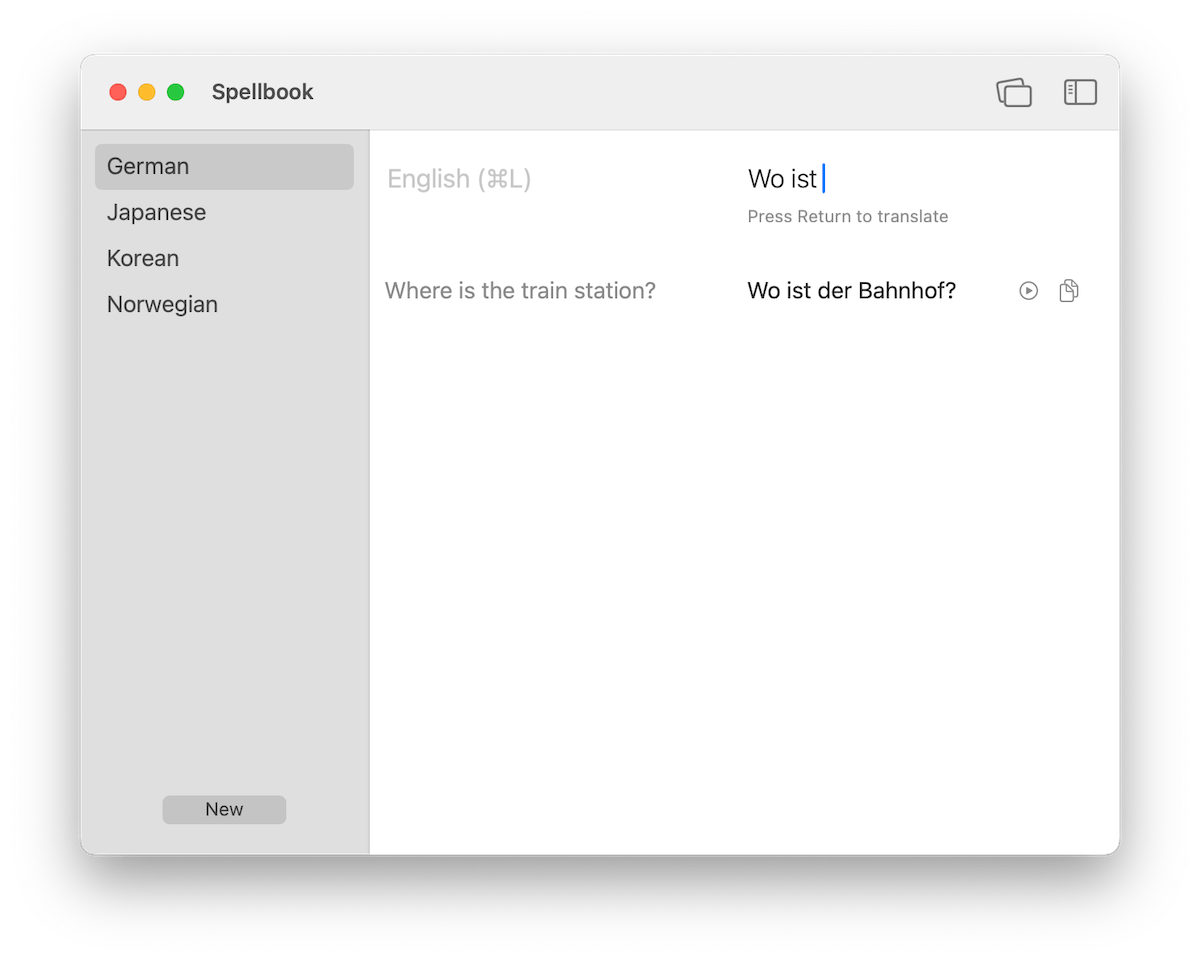Open the flashcards view in the toolbar
The height and width of the screenshot is (961, 1200).
click(x=1014, y=91)
